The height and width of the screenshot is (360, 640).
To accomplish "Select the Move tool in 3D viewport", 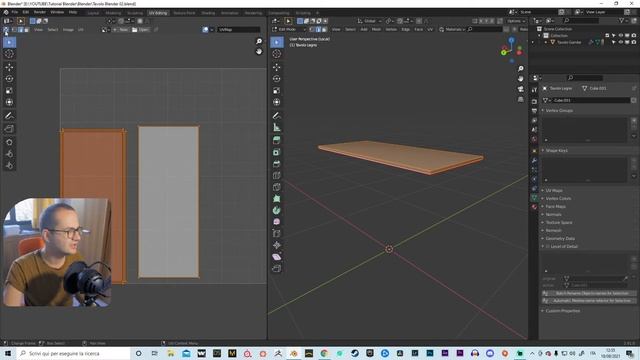I will coord(277,67).
